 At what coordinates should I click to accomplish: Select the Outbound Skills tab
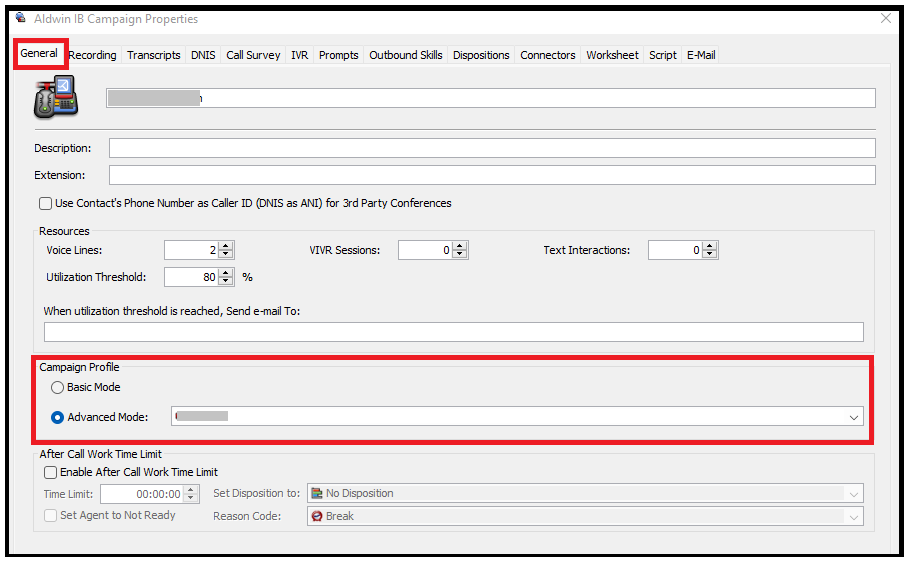point(406,55)
